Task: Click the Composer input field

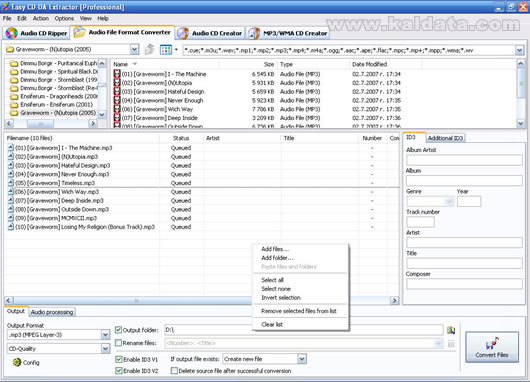Action: 464,284
